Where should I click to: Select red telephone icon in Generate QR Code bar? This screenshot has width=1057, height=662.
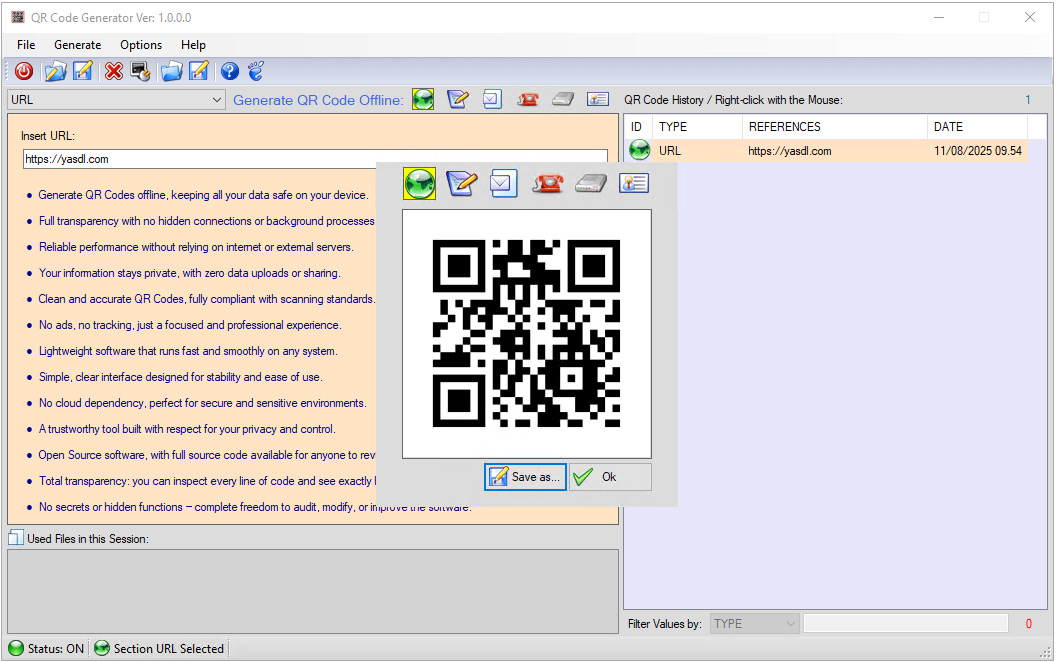click(527, 100)
